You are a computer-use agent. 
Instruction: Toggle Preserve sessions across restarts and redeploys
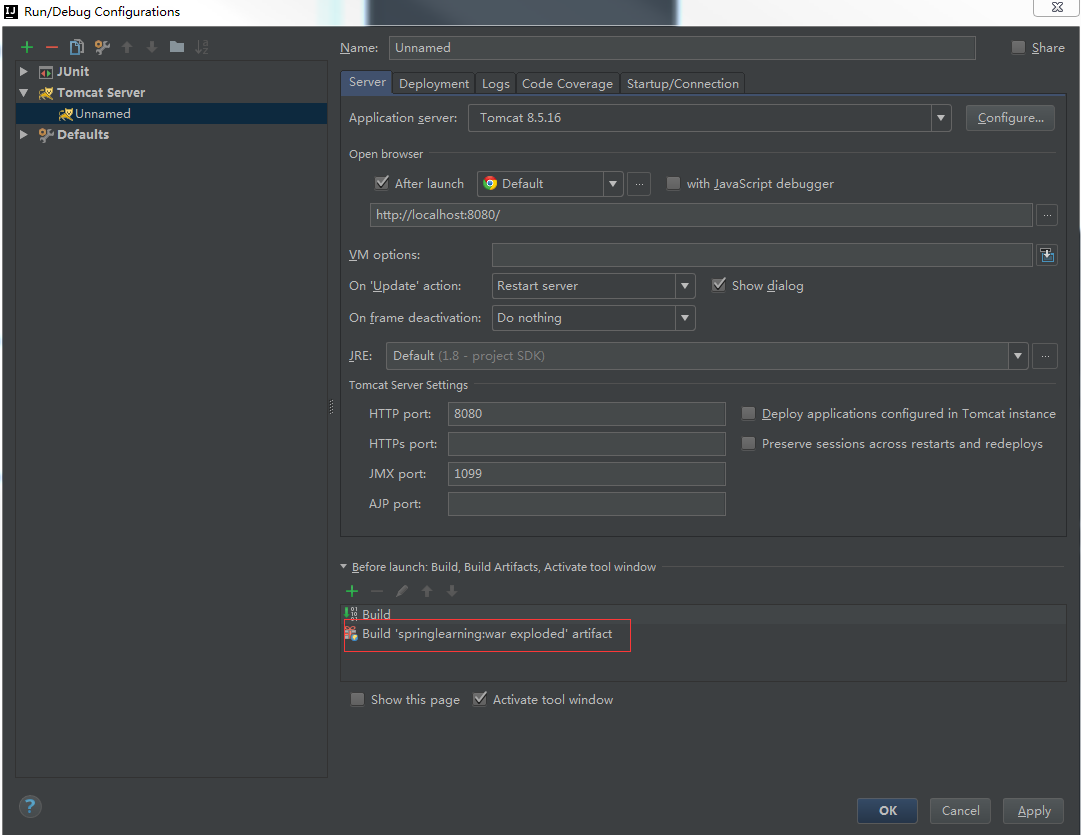(748, 443)
